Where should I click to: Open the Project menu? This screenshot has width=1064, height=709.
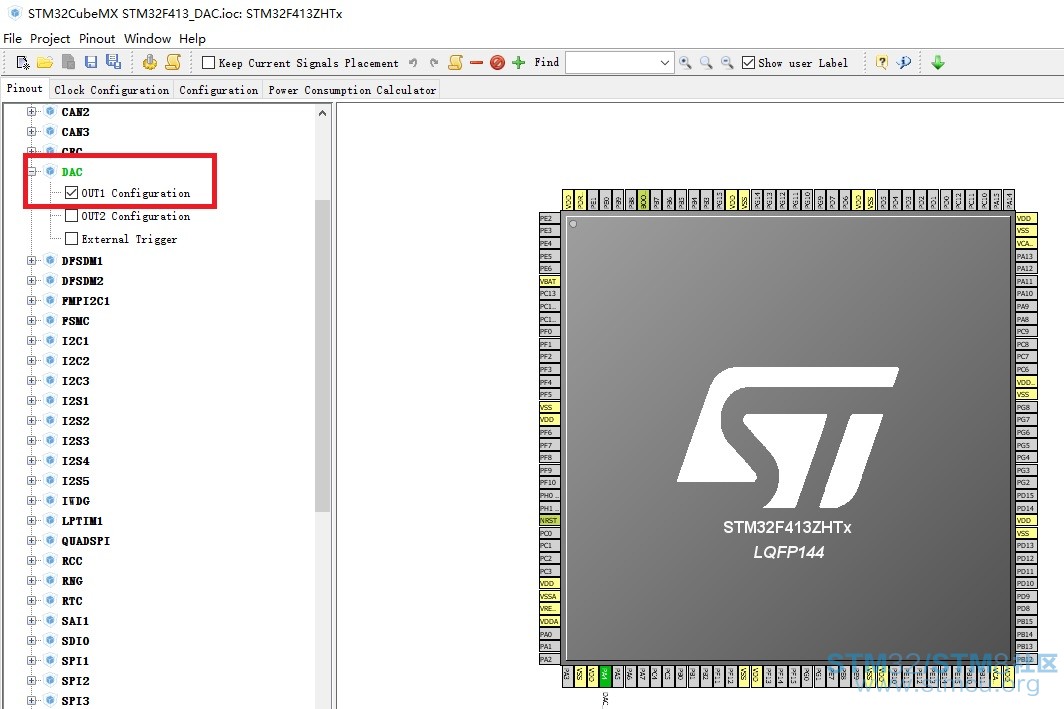pos(50,39)
